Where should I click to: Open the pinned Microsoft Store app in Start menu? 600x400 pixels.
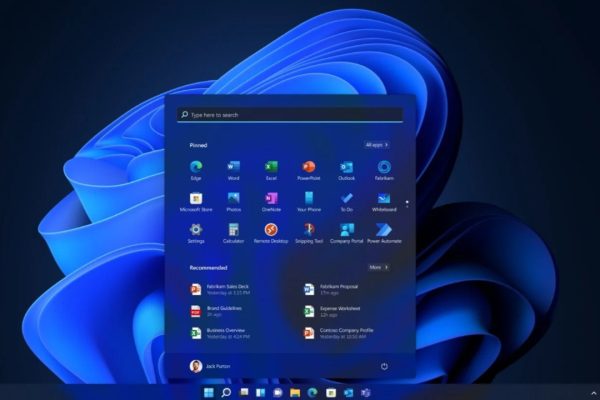(196, 202)
